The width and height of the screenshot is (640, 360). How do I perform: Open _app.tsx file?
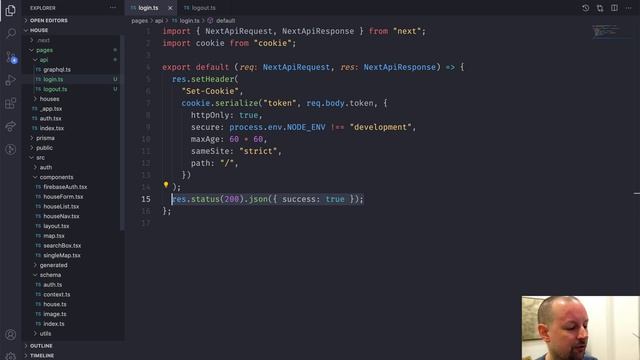[51, 109]
